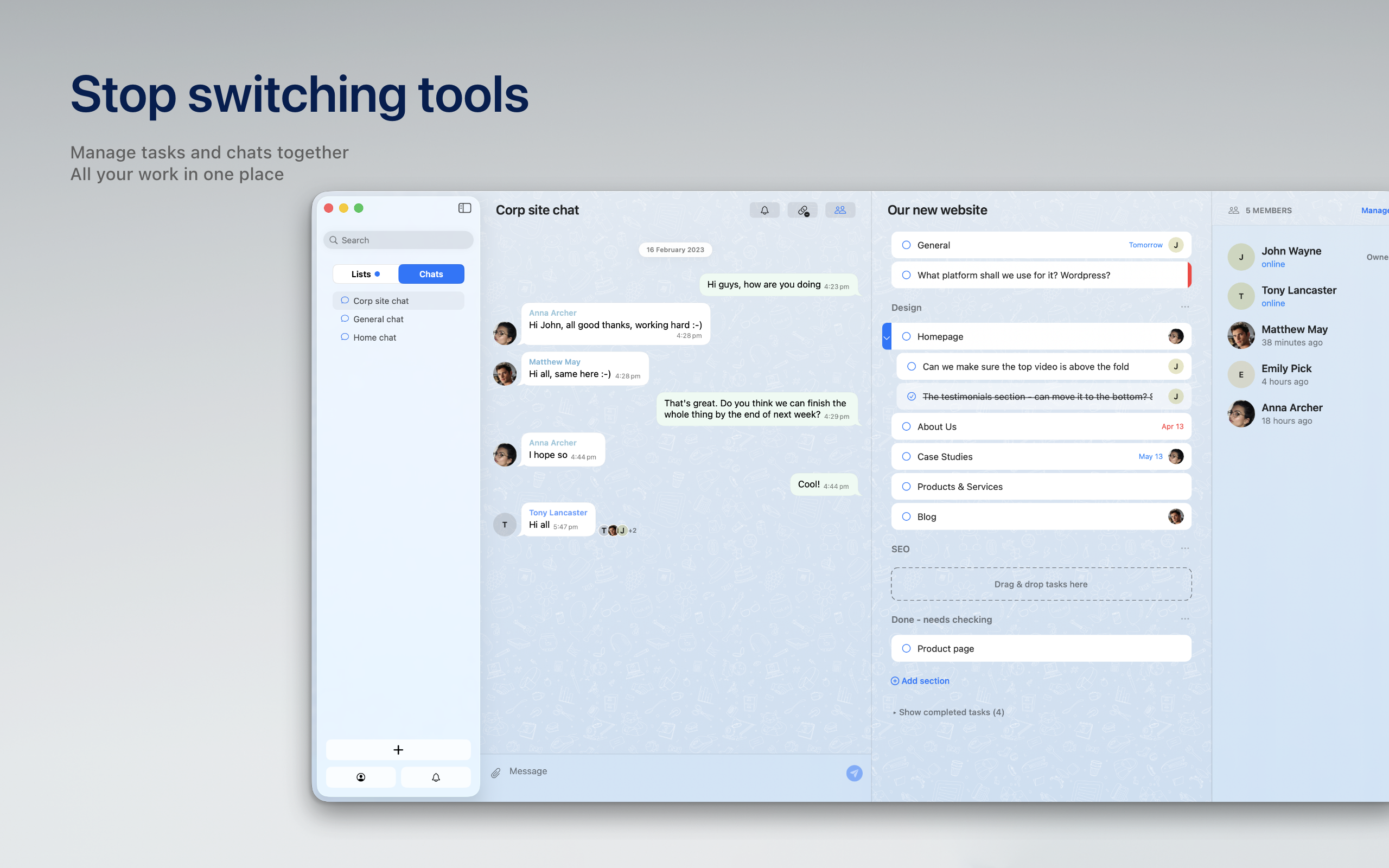Click the link attachment icon in chat header
Screen dimensions: 1389x868
[x=802, y=210]
